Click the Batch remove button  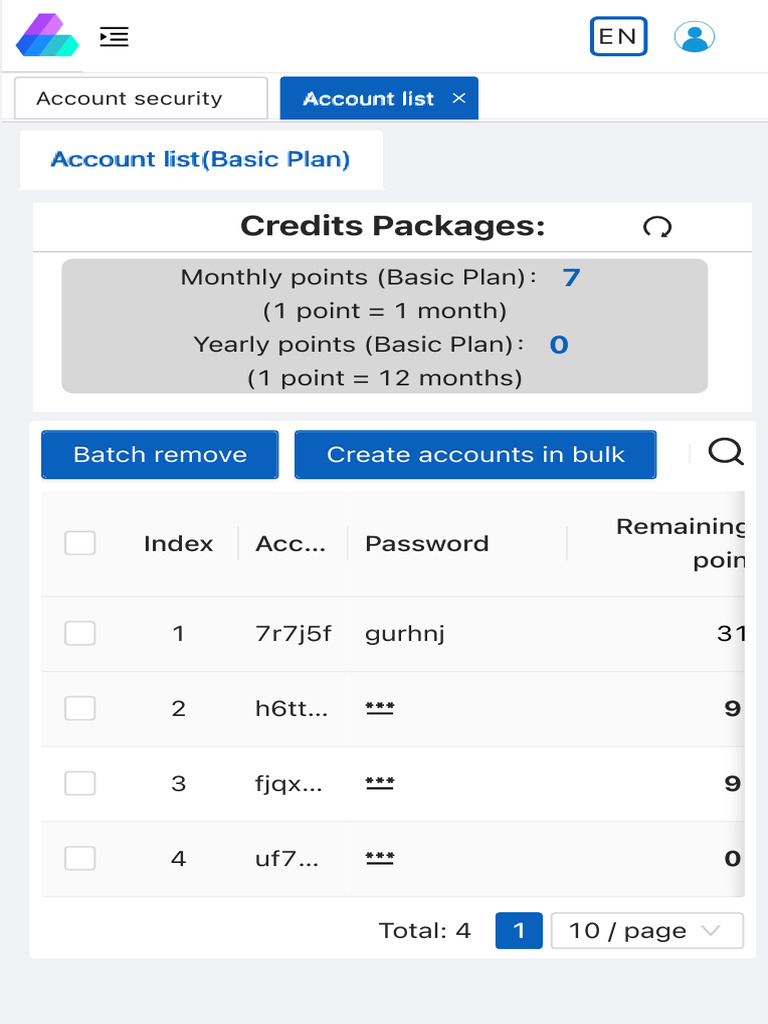(x=160, y=455)
